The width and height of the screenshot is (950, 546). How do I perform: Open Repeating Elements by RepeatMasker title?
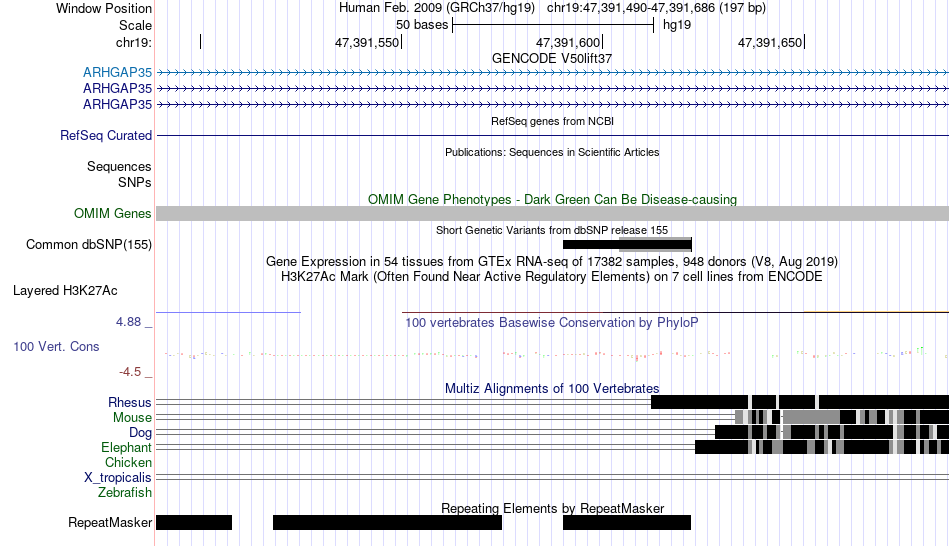(552, 508)
